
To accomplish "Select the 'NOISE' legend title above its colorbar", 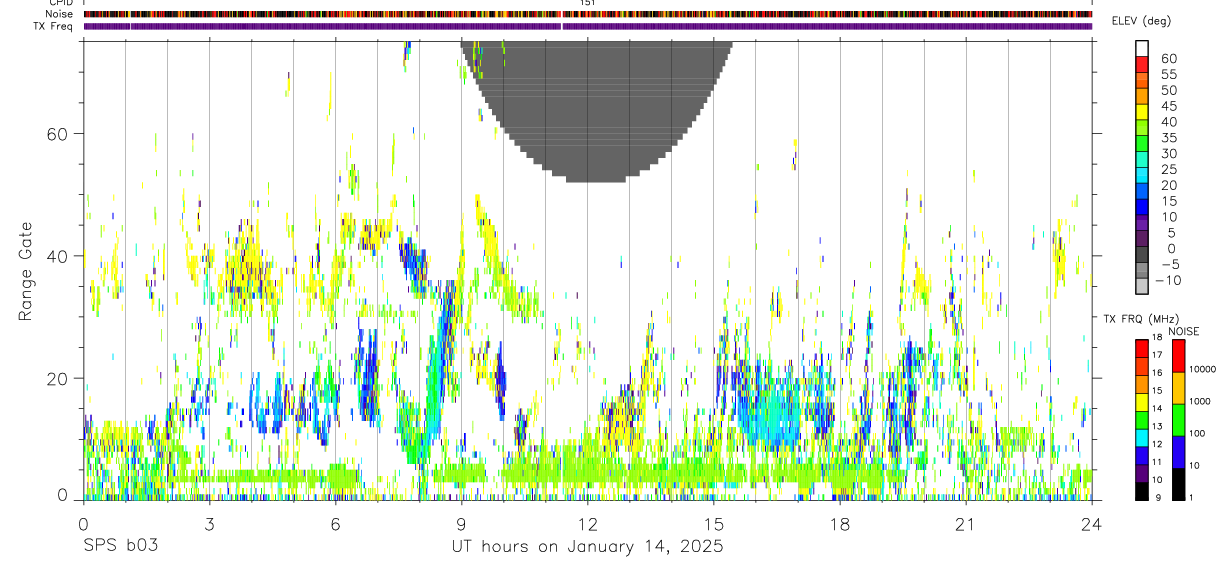I will click(x=1183, y=331).
